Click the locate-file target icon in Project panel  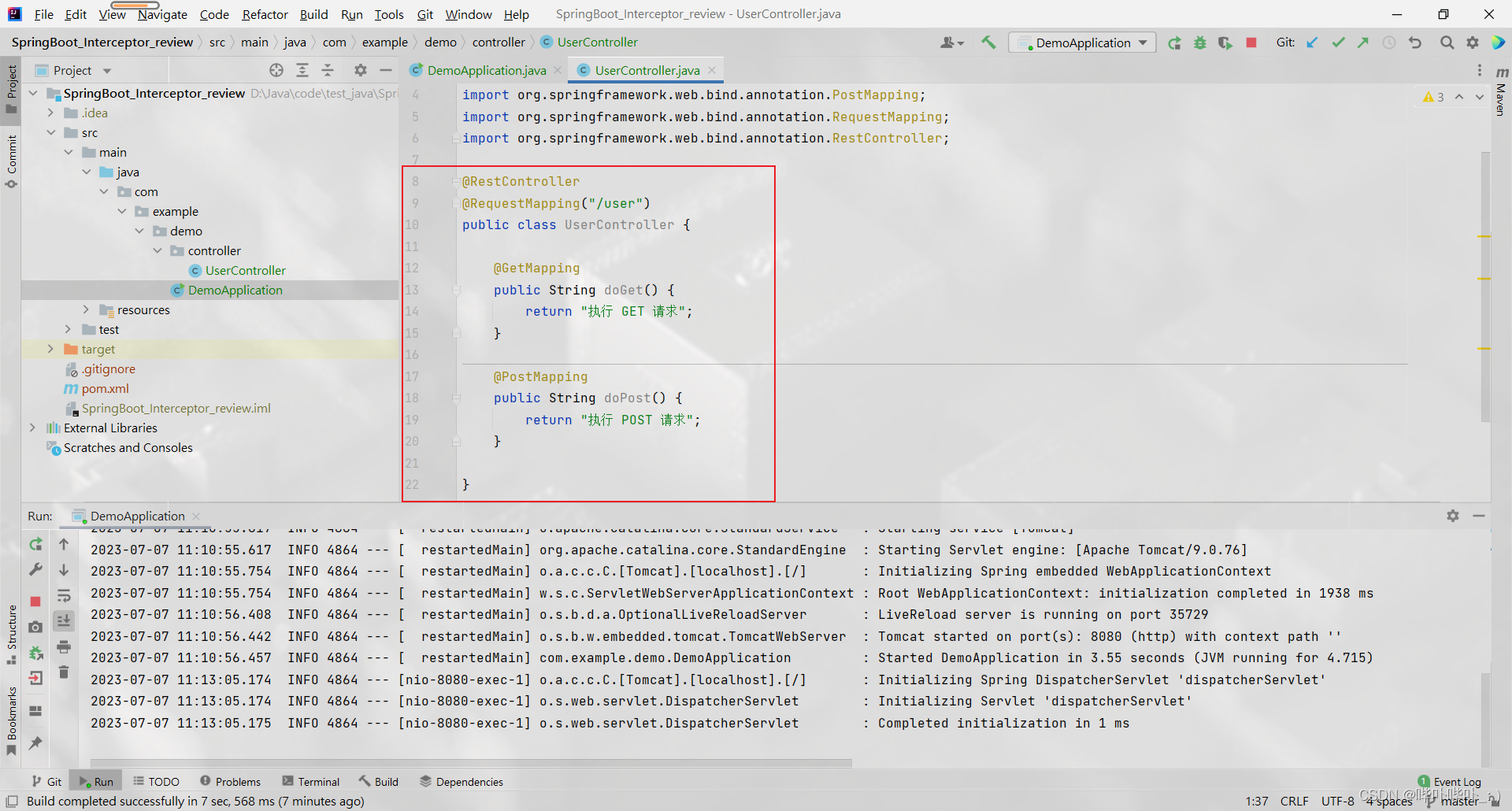click(276, 70)
